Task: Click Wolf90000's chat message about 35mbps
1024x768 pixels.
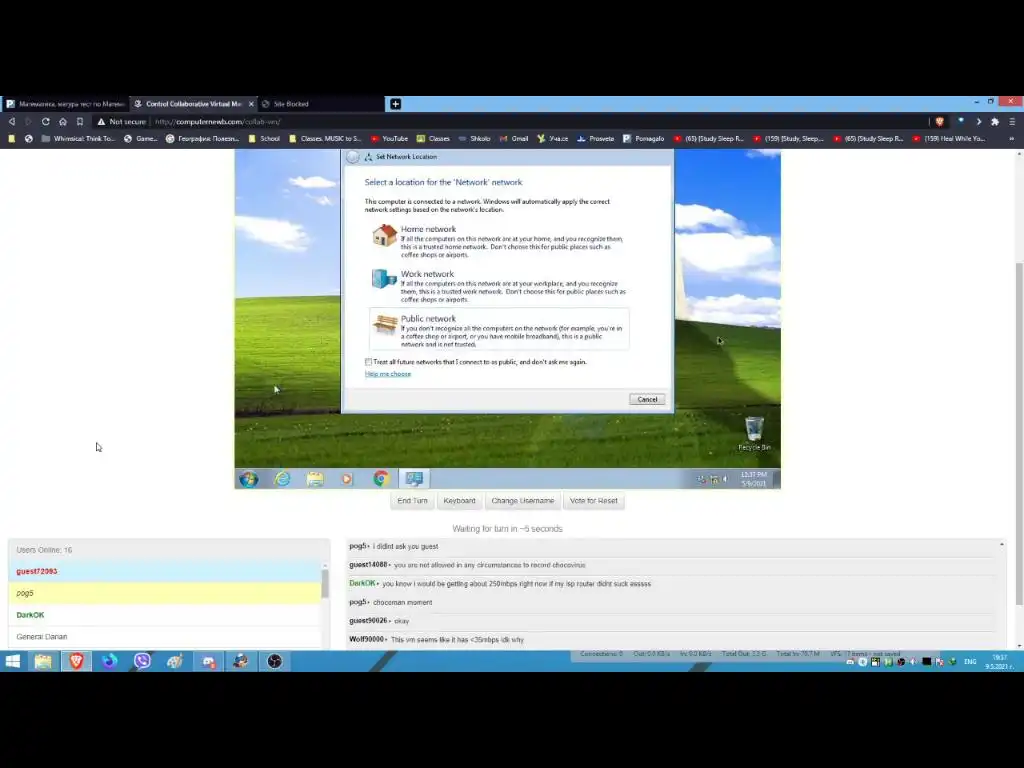Action: [457, 639]
